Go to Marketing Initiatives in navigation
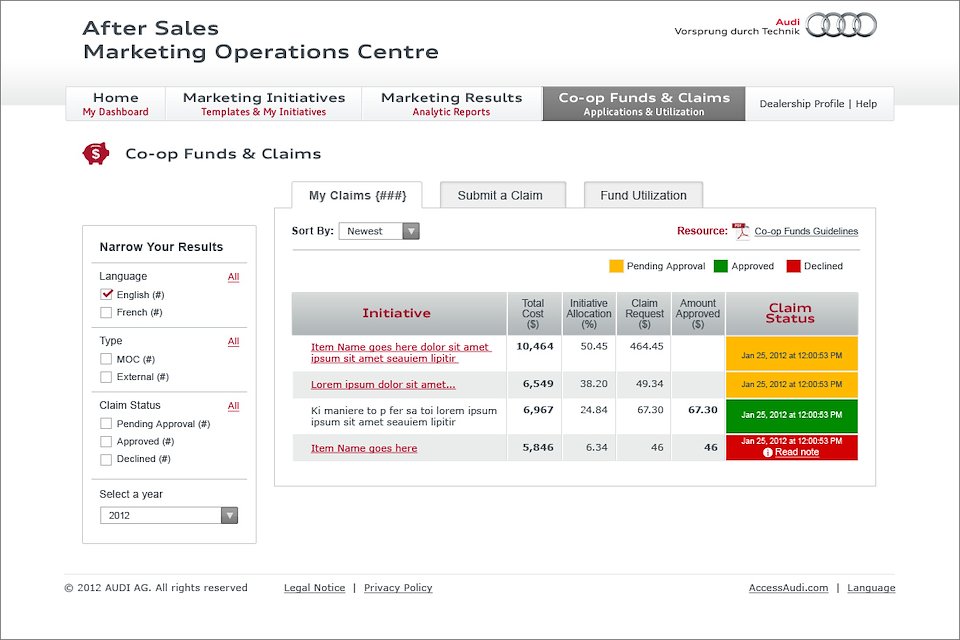 click(x=264, y=104)
